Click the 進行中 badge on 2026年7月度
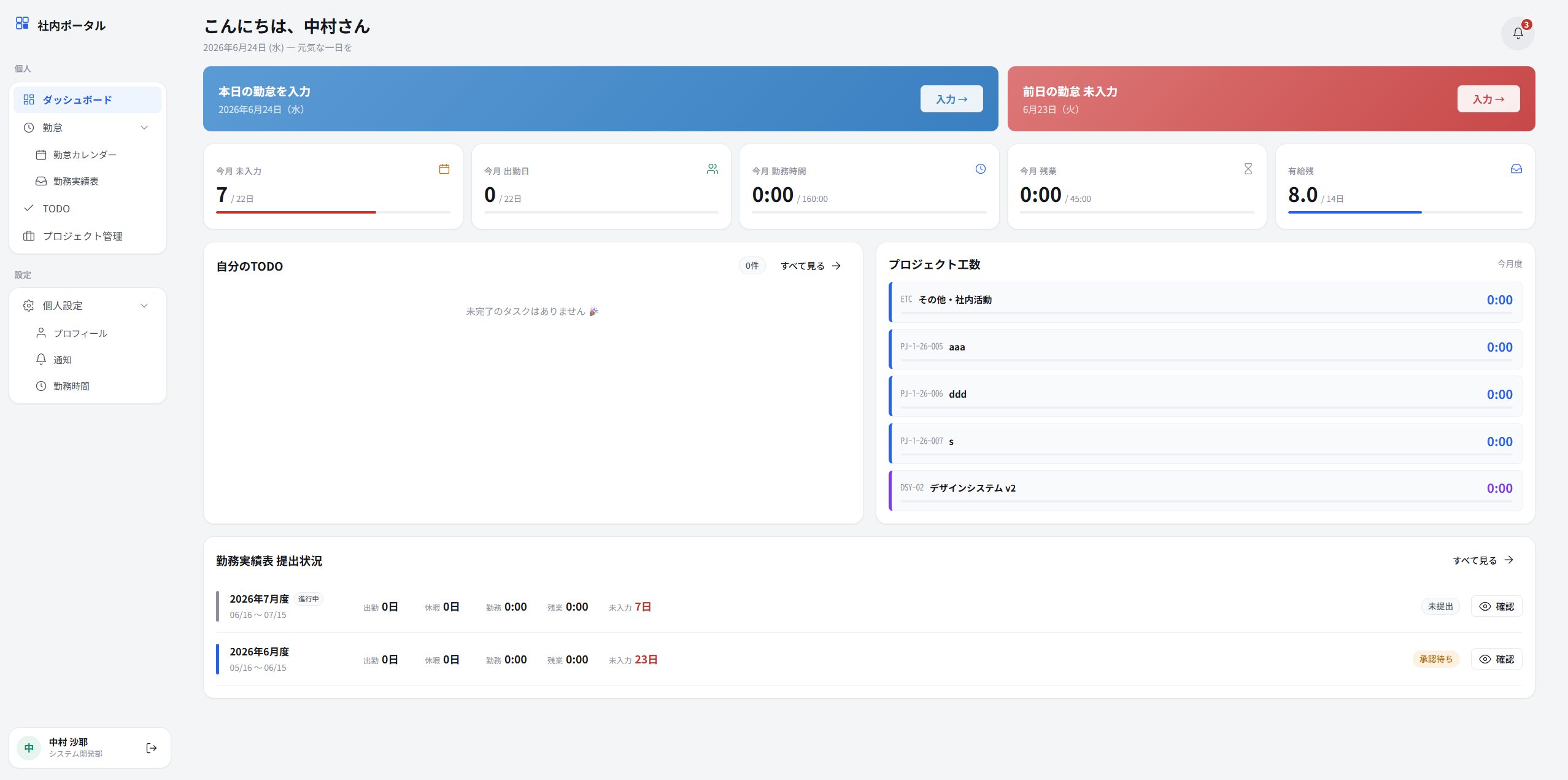This screenshot has width=1568, height=780. [309, 599]
